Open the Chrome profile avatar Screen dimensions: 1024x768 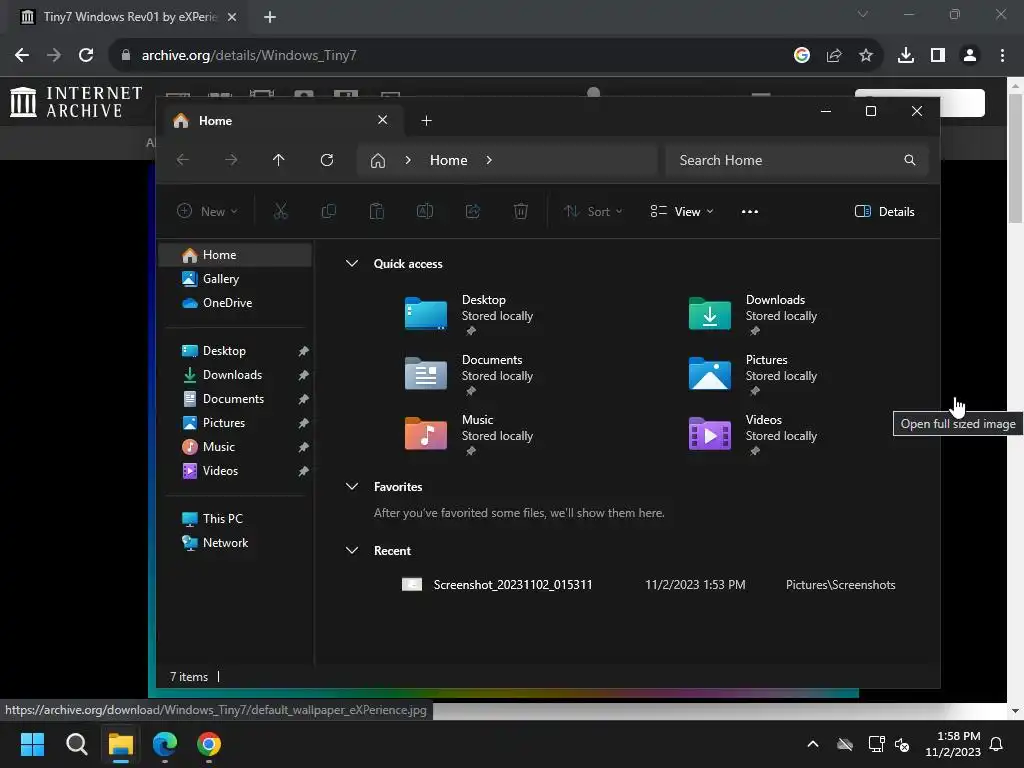coord(969,56)
